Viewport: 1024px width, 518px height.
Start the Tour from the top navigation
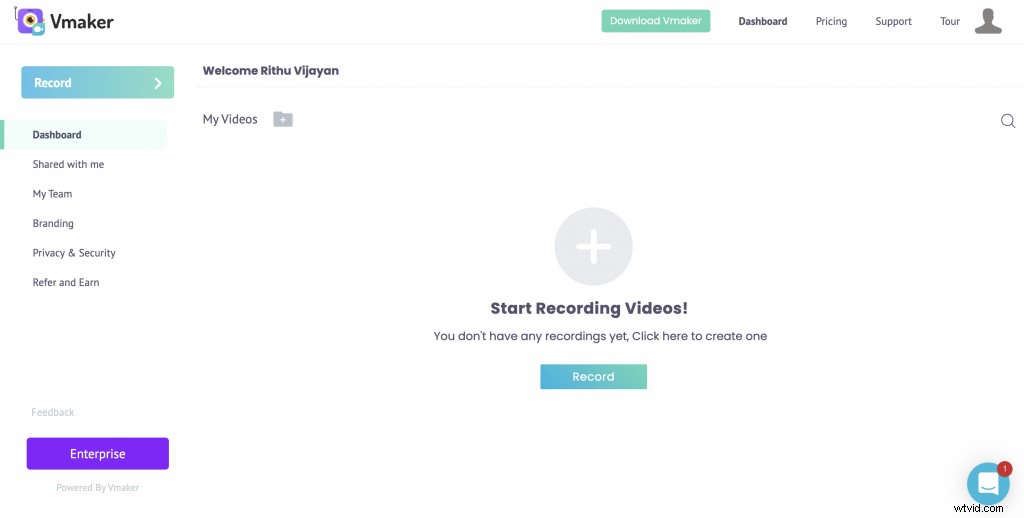coord(950,22)
